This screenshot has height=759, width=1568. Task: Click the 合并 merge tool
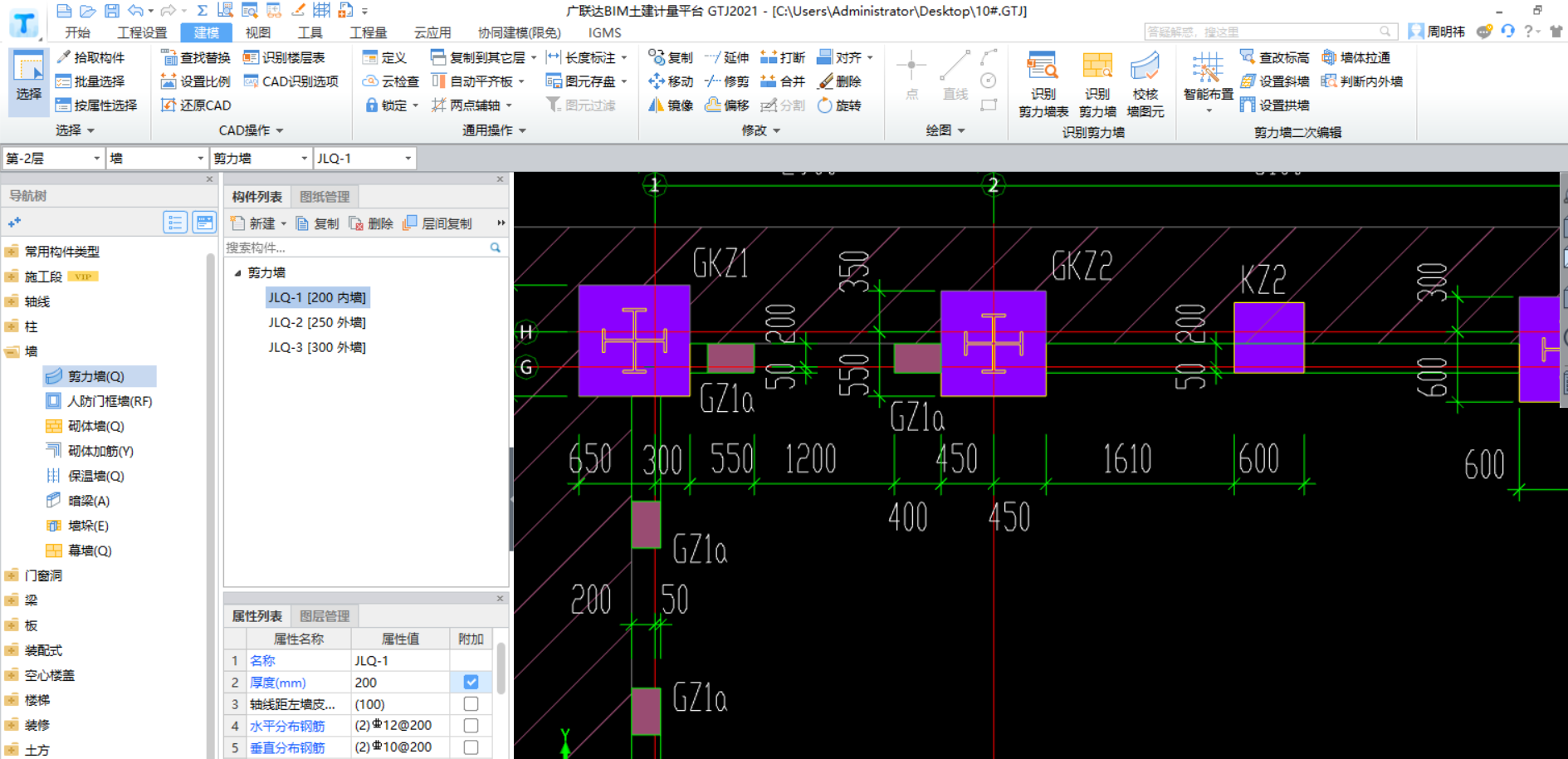tap(783, 81)
